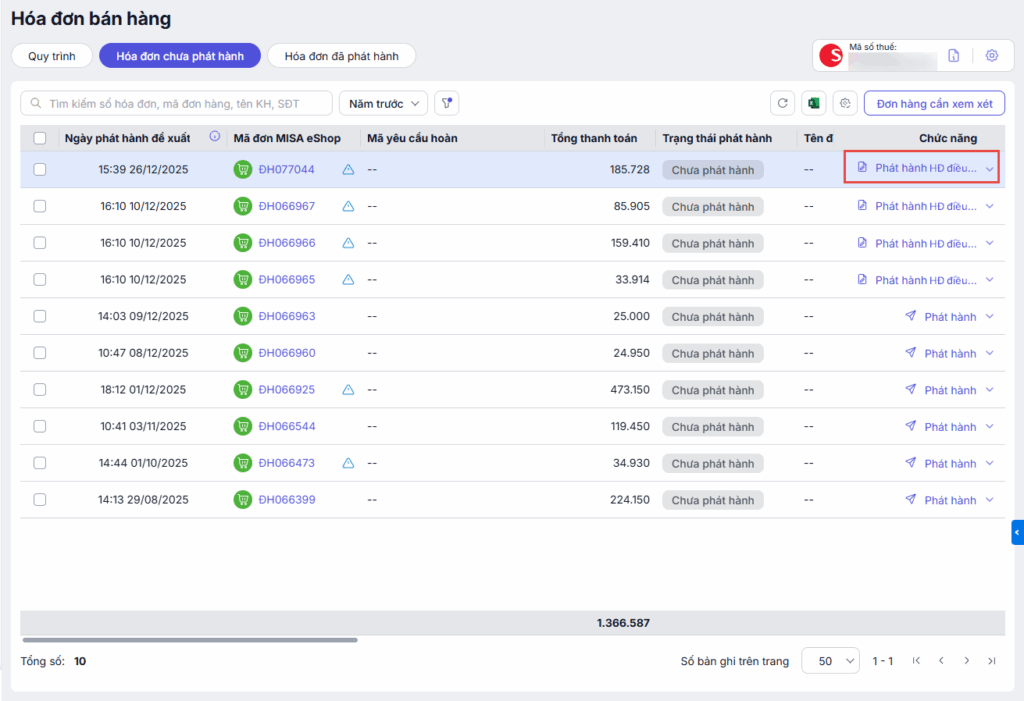Open the filter funnel icon
The image size is (1024, 701).
(x=446, y=103)
